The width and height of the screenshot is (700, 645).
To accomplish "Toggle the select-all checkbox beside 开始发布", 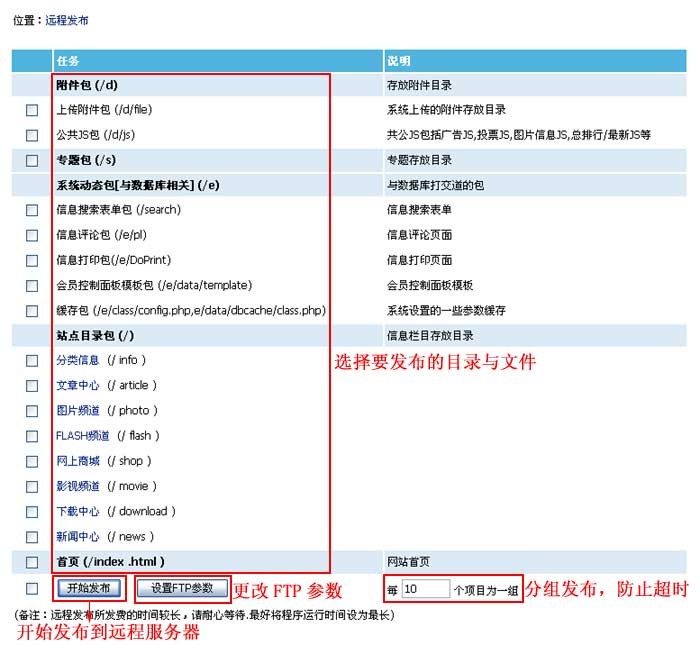I will pyautogui.click(x=32, y=588).
